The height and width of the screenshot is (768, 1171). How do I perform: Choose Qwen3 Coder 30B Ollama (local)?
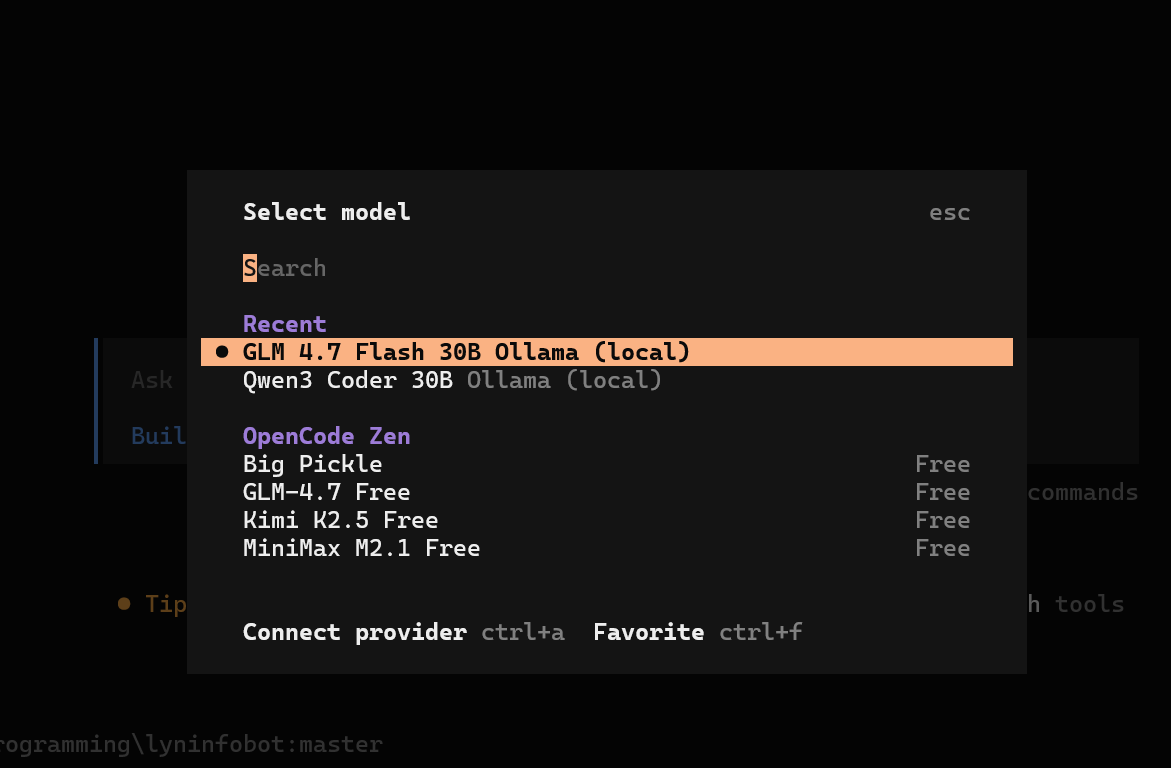tap(452, 380)
